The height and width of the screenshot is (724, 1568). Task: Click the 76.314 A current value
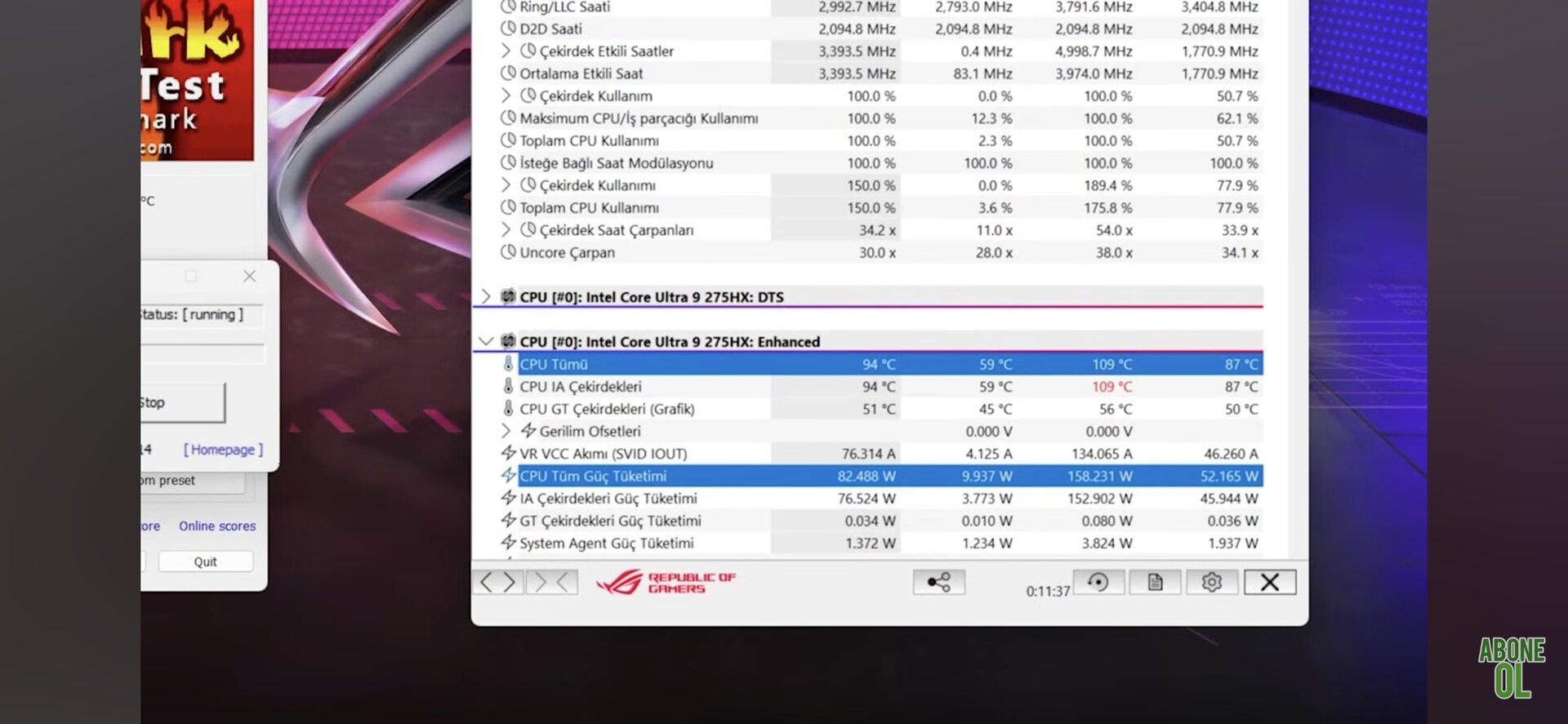click(868, 453)
